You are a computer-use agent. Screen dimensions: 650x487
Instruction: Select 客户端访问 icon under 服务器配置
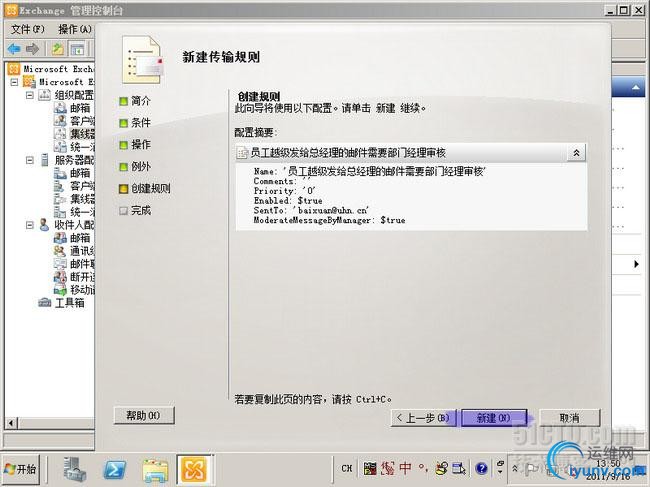[60, 186]
